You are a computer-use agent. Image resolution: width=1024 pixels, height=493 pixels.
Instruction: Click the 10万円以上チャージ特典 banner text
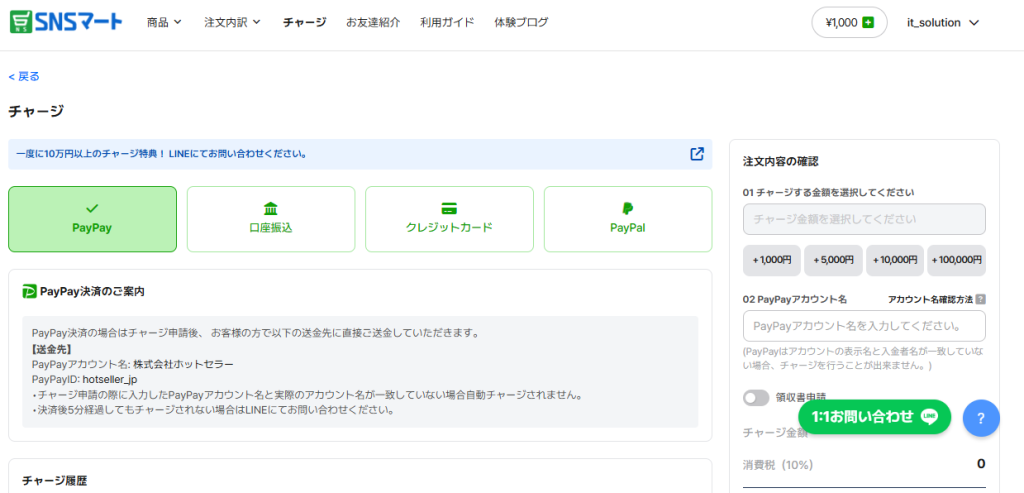pos(161,154)
